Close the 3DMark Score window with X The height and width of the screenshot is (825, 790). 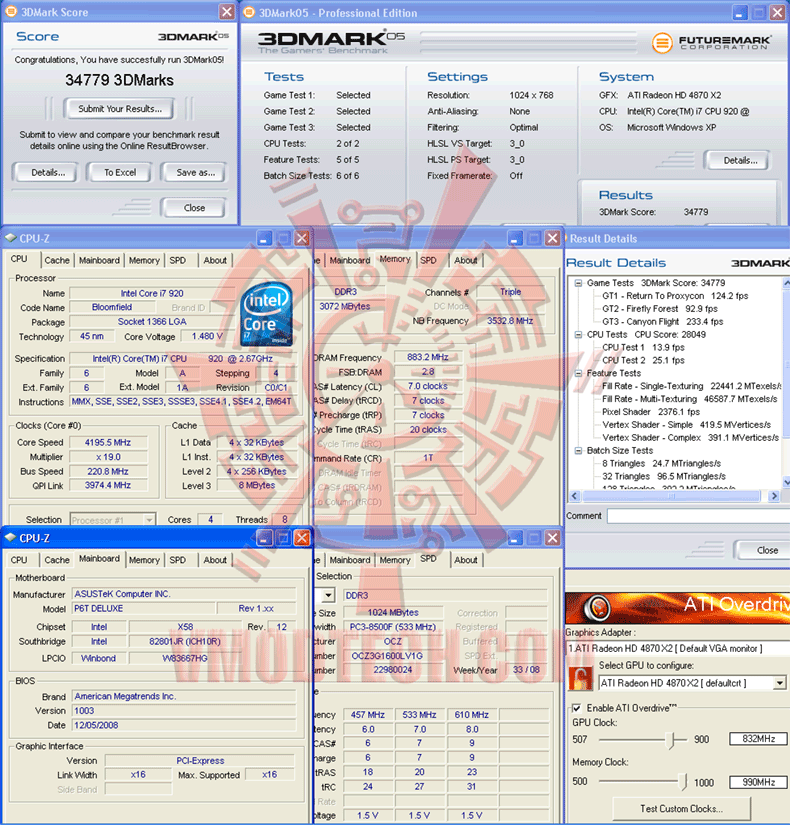227,12
